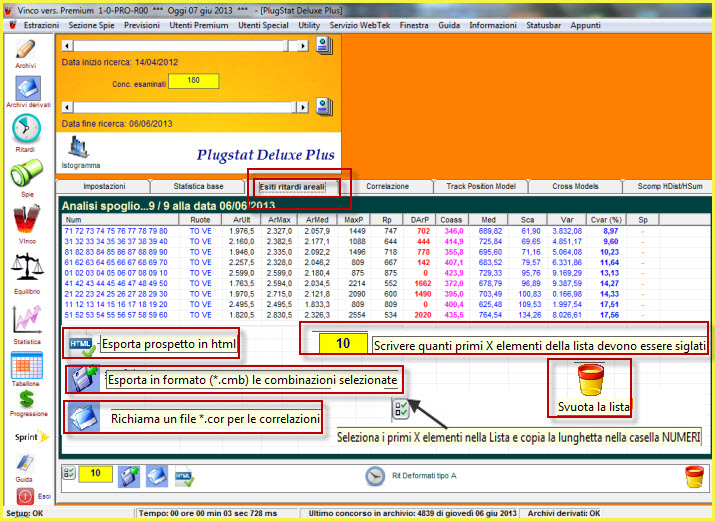
Task: Click right arrow of Data fine scrollbar
Action: click(x=303, y=107)
